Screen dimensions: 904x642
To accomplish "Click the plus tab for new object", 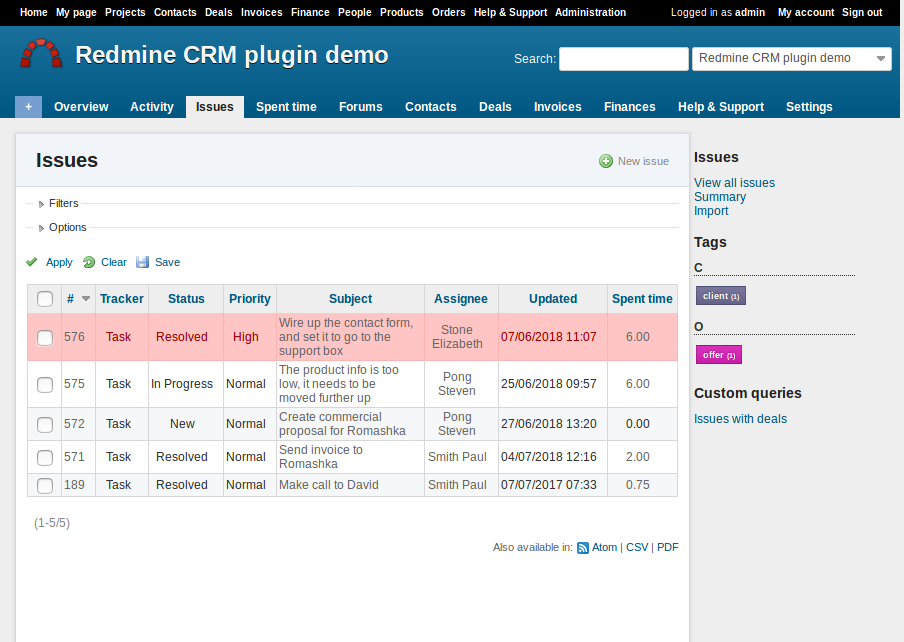I will tap(28, 107).
